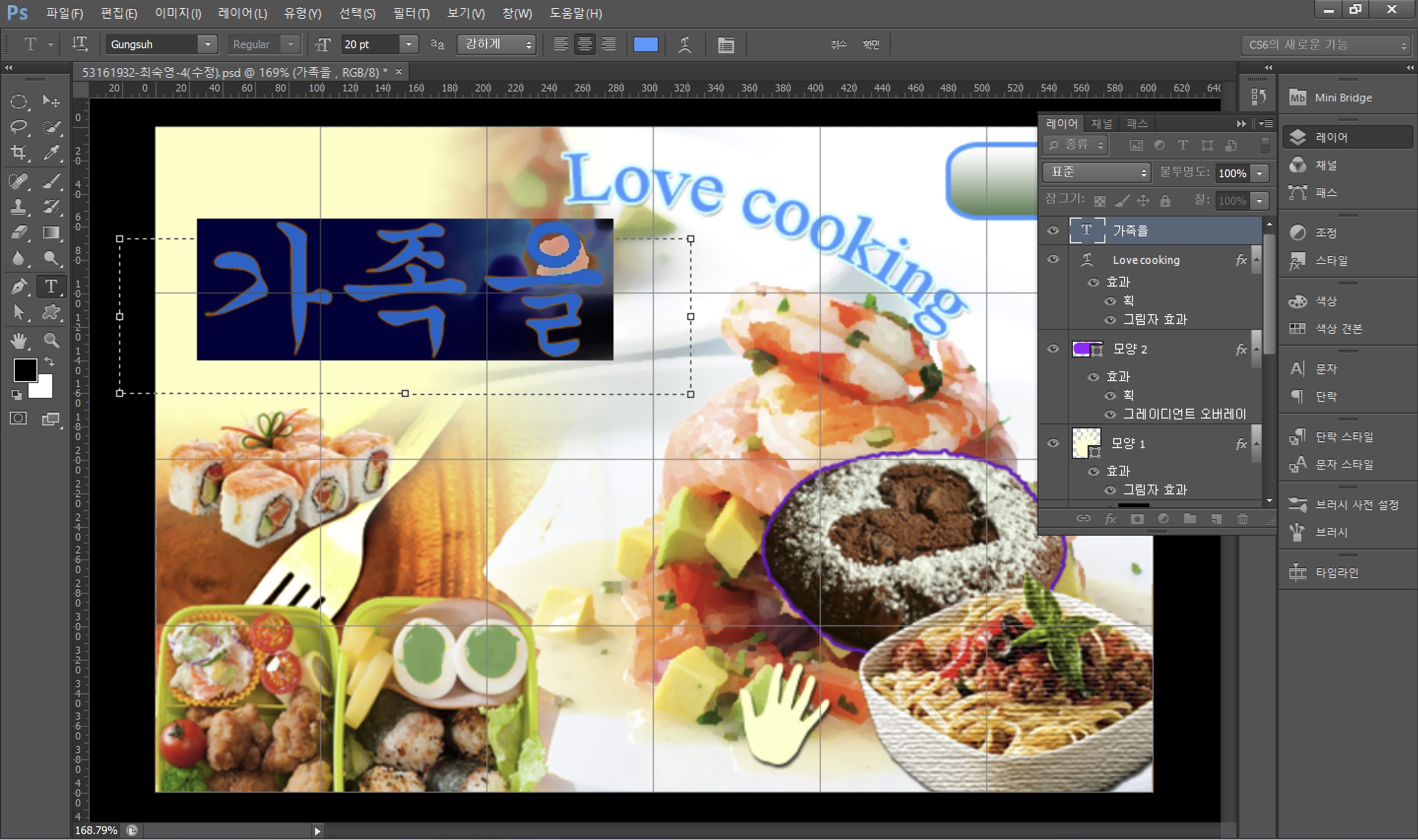Hide the 모양 2 layer
This screenshot has width=1418, height=840.
[1053, 349]
